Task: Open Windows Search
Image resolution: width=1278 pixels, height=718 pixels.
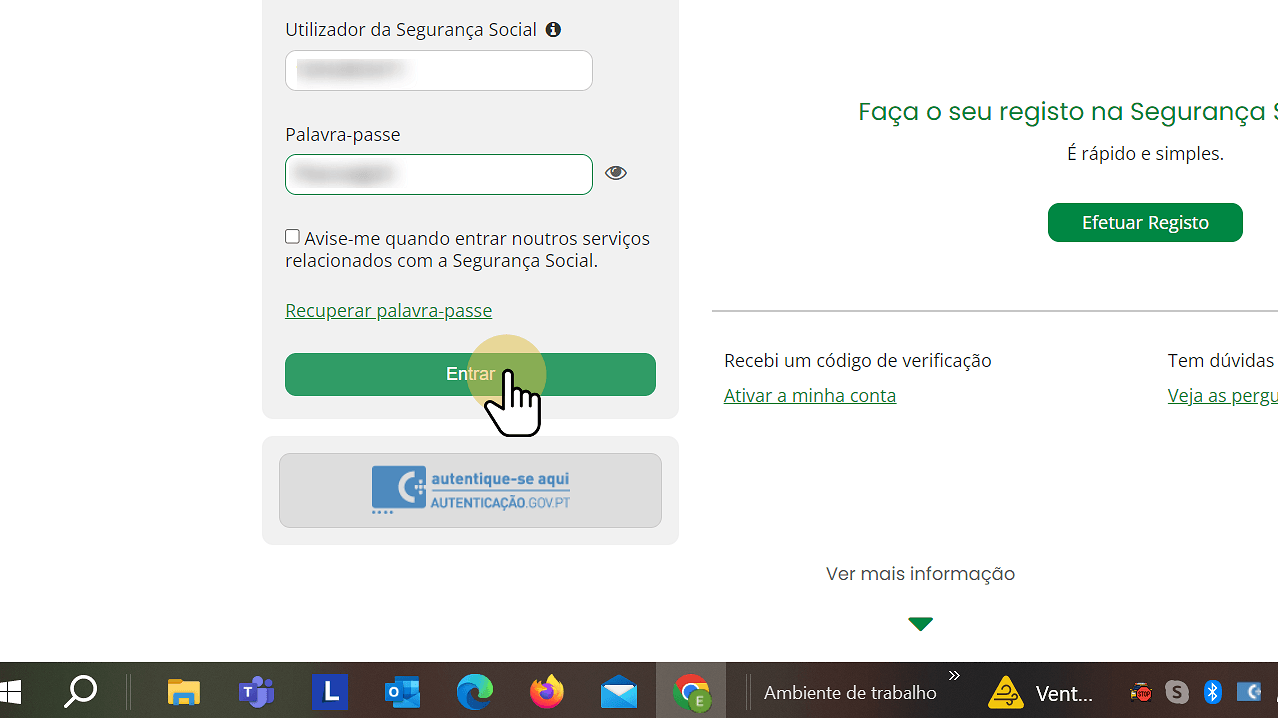Action: click(x=80, y=691)
